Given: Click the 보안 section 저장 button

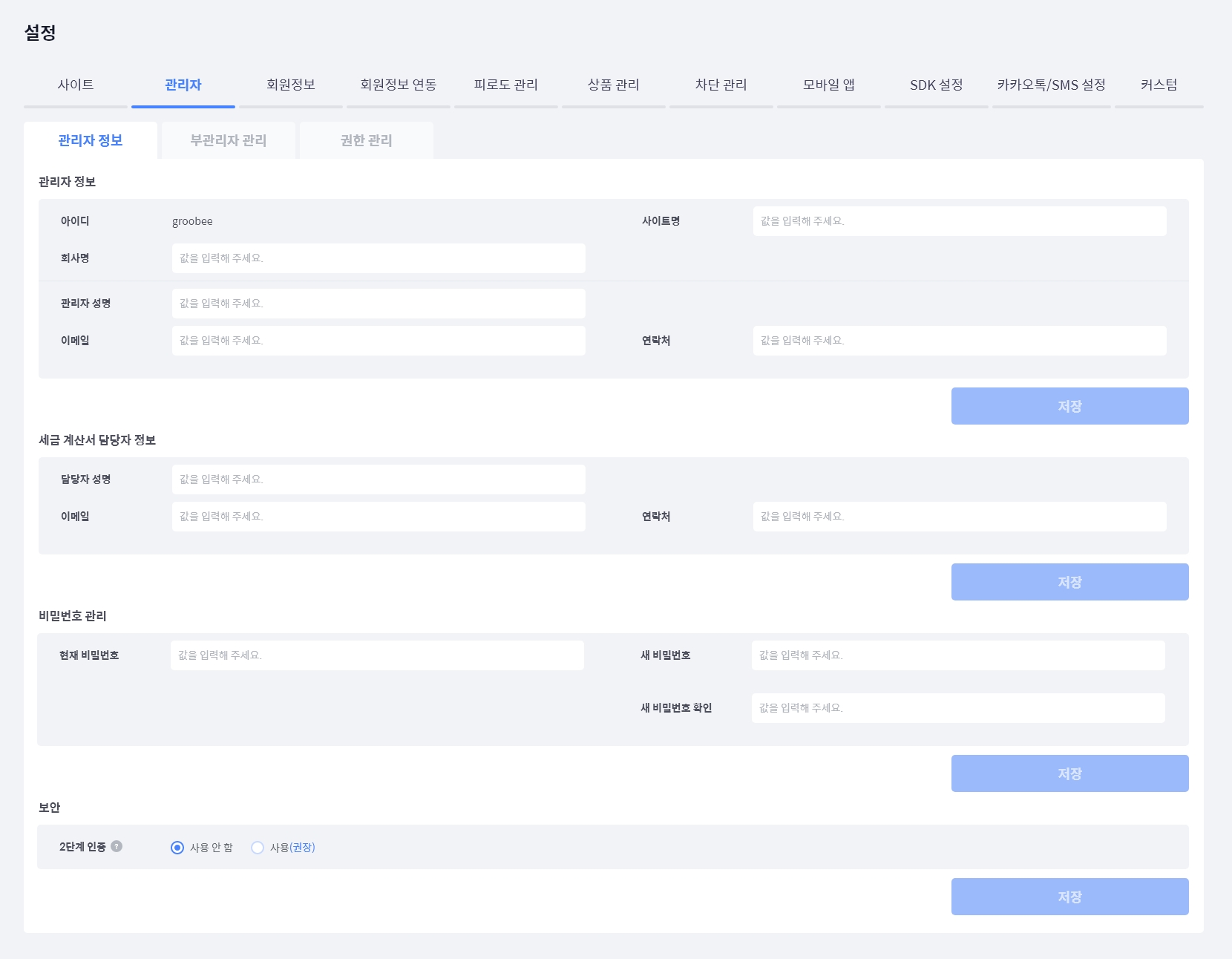Looking at the screenshot, I should pos(1069,897).
